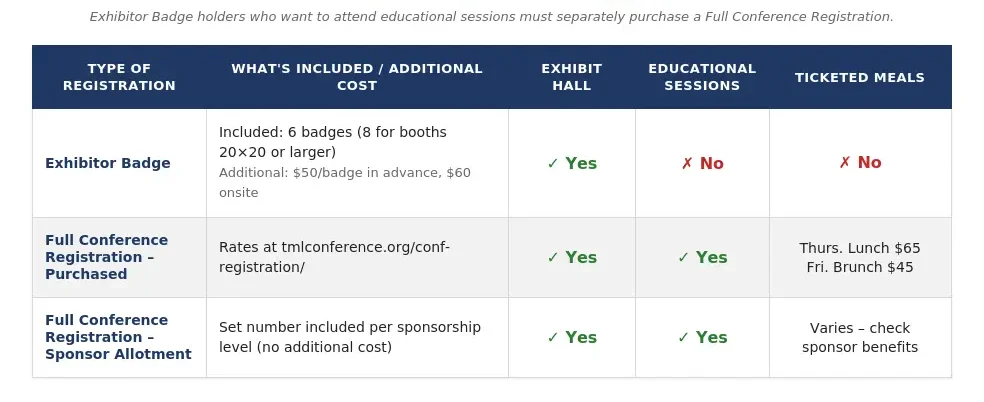984x402 pixels.
Task: Select Full Conference Registration – Sponsor Allotment label
Action: pos(119,337)
